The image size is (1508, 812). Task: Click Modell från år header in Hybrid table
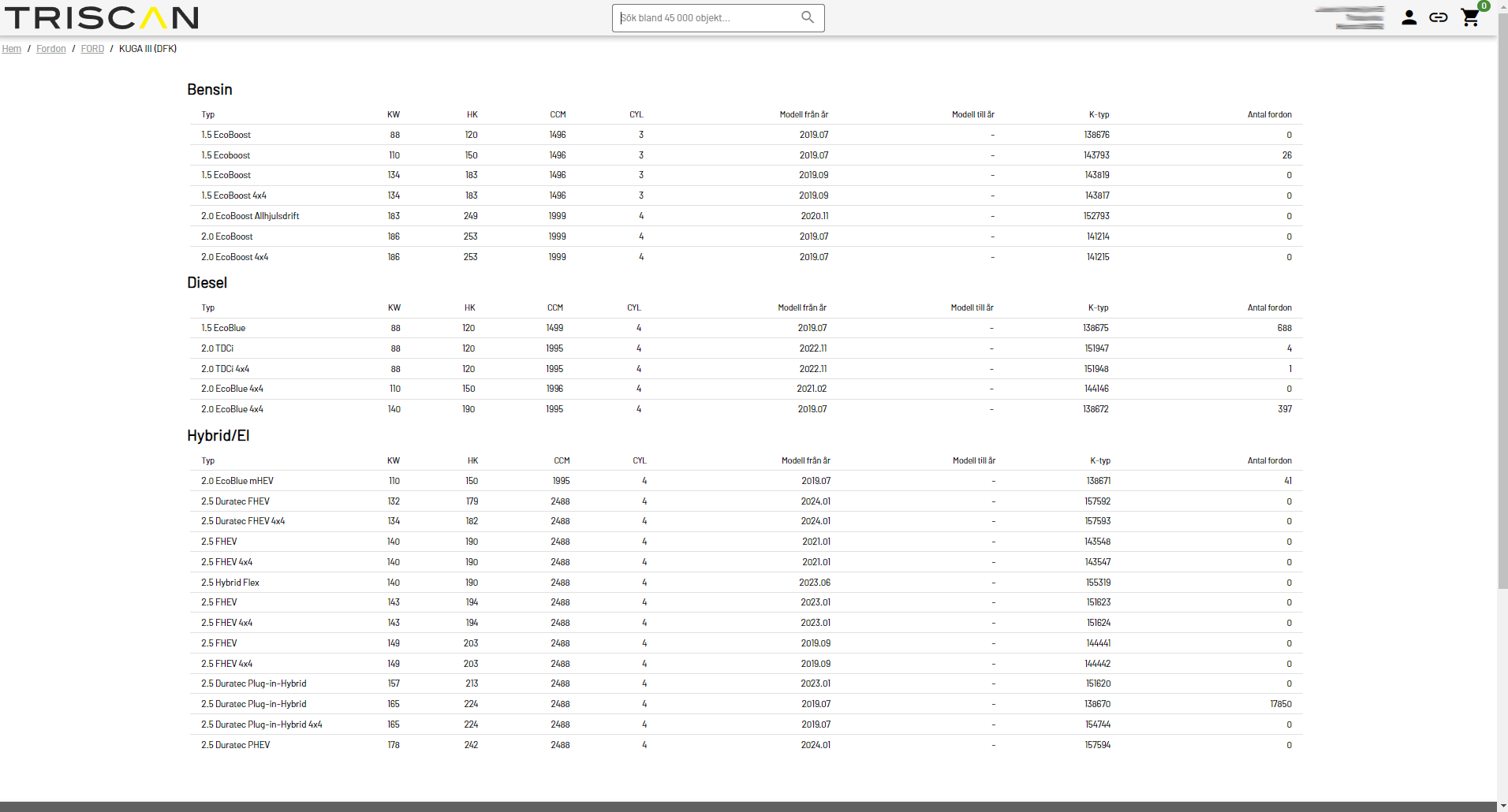[805, 461]
